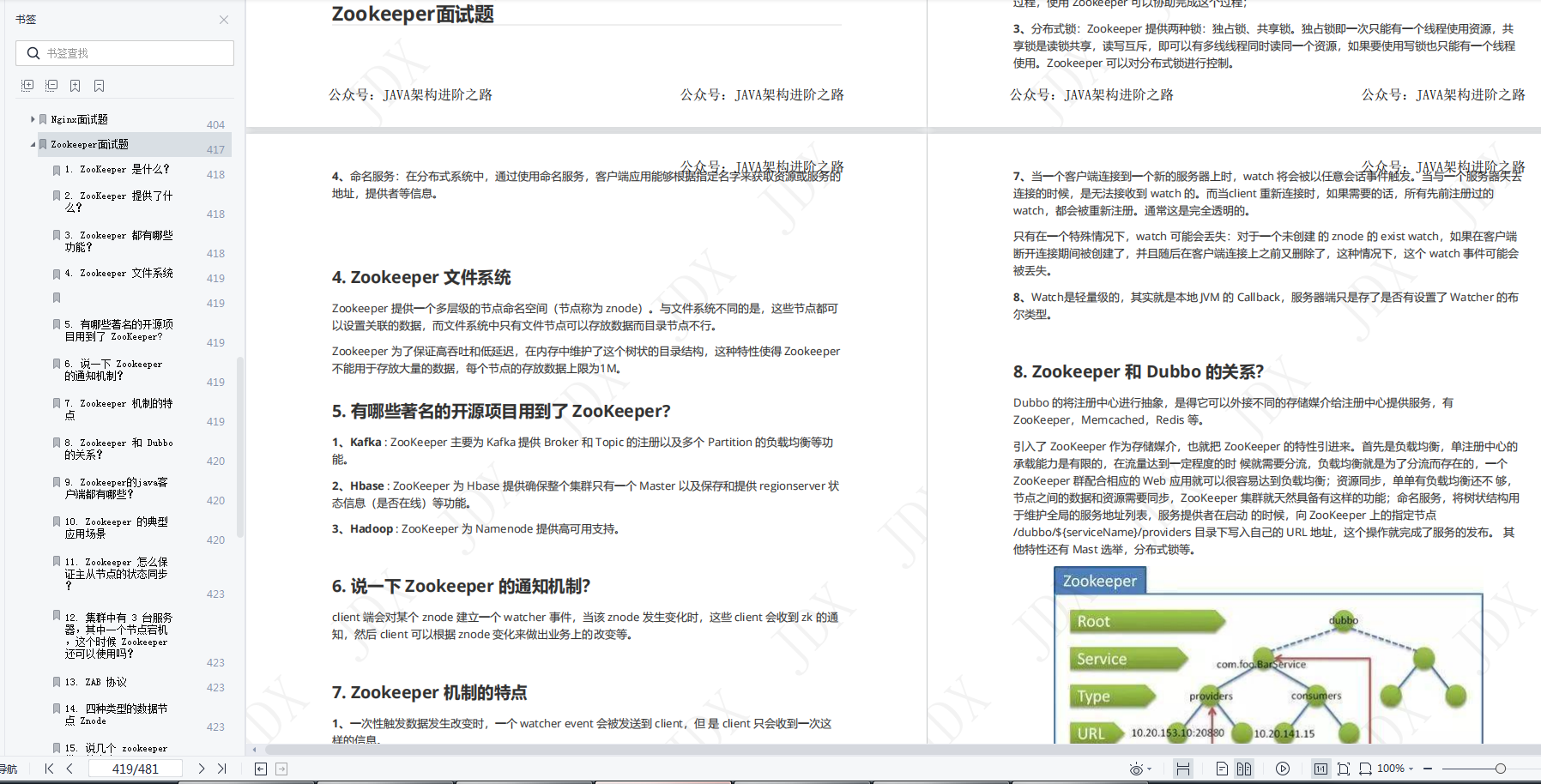
Task: Go to bookmark 1. ZooKeeper 是什么?
Action: [117, 170]
